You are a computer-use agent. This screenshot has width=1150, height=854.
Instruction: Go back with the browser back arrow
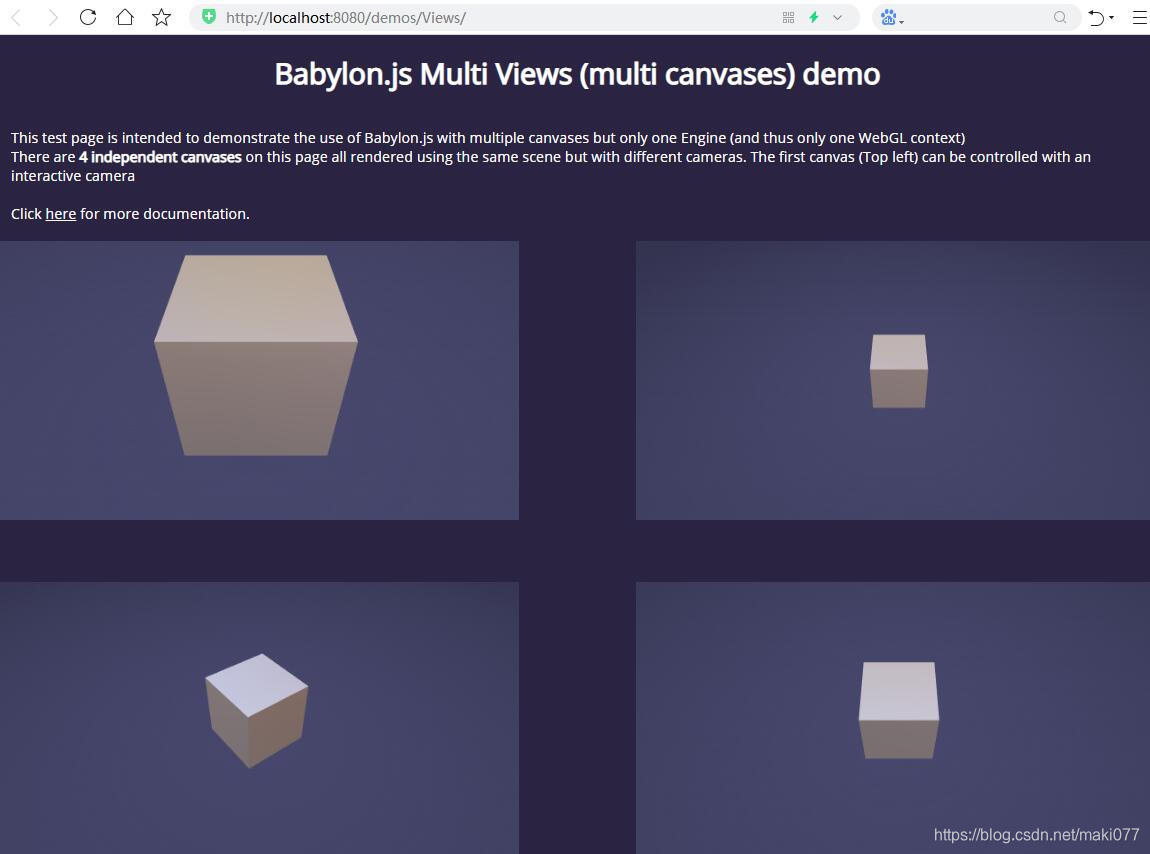coord(15,18)
